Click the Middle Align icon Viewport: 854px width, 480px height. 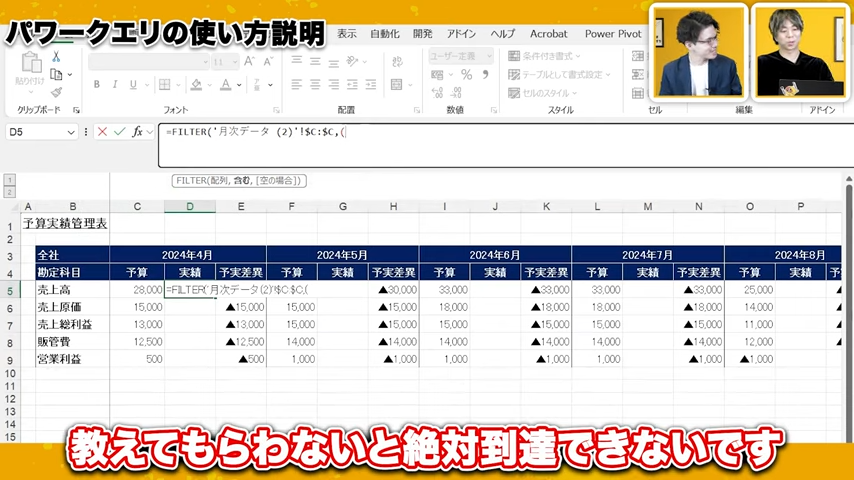coord(315,61)
